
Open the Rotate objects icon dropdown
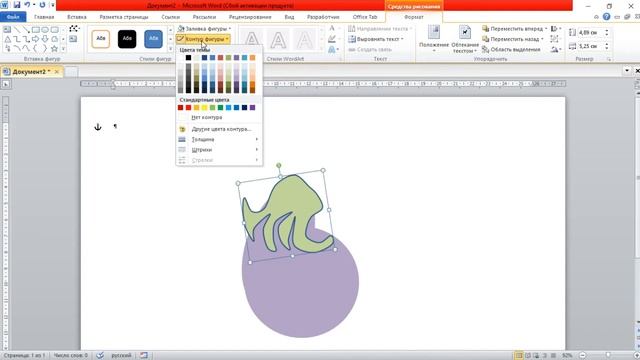(x=555, y=49)
